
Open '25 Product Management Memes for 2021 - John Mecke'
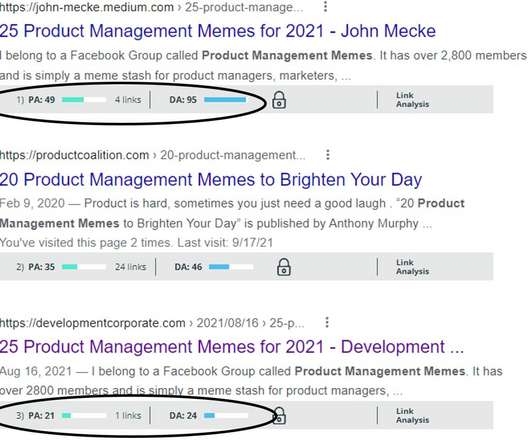tap(218, 31)
